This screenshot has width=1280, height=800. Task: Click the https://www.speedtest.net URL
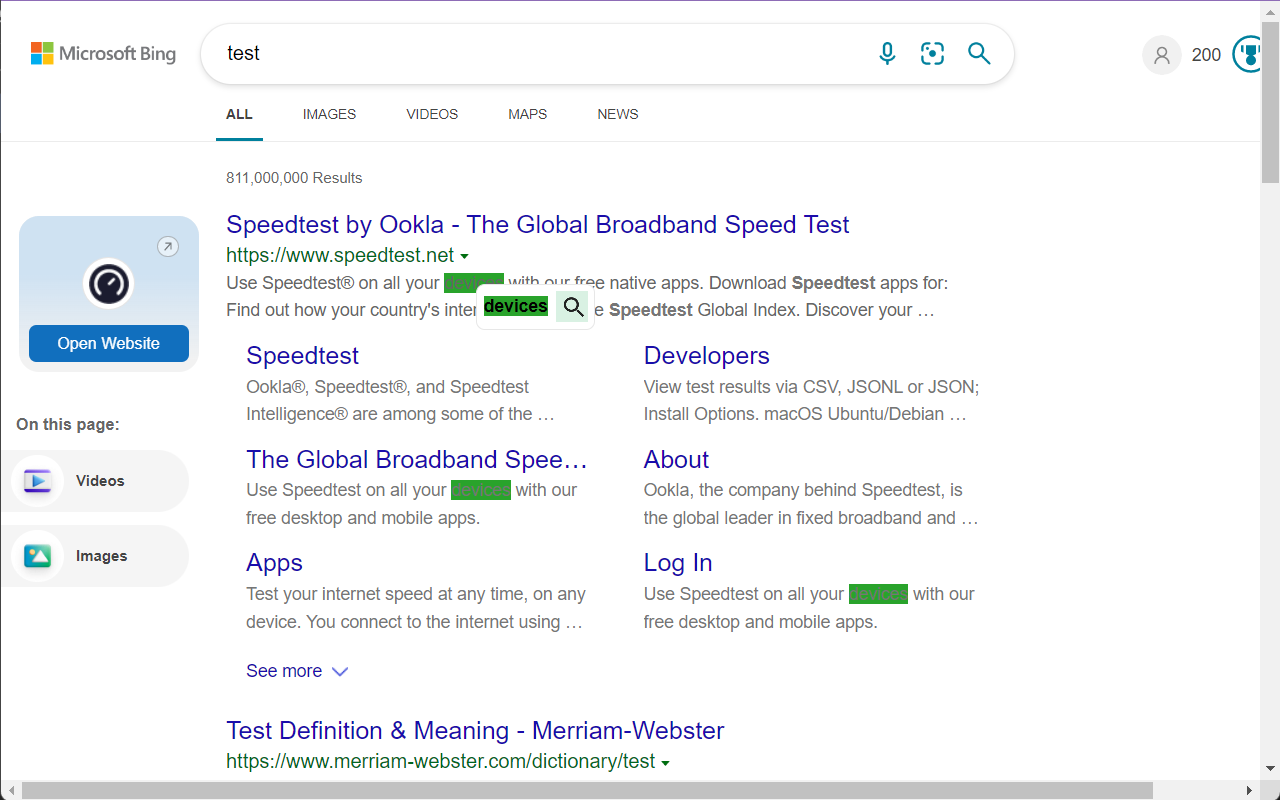coord(340,255)
